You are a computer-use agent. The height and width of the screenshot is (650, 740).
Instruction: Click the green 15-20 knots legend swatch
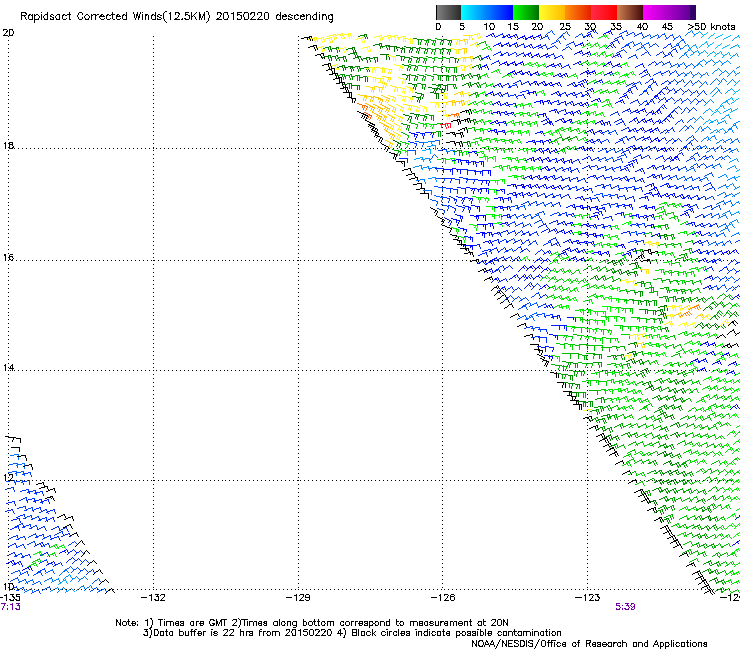pos(526,12)
